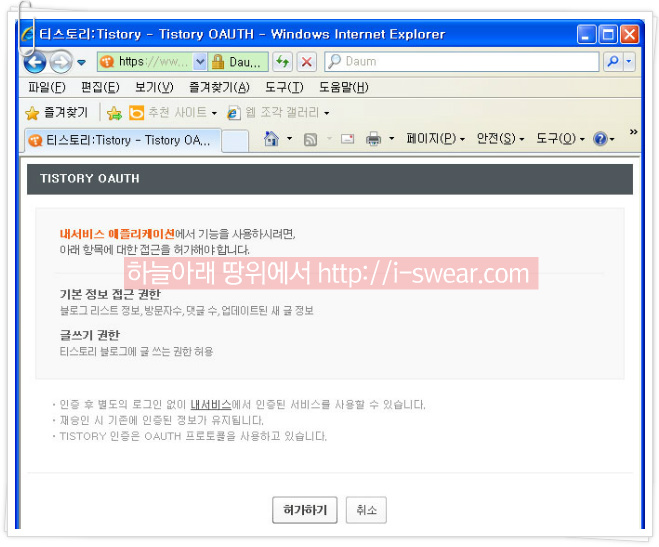Click the Home page icon
This screenshot has width=659, height=547.
click(271, 138)
